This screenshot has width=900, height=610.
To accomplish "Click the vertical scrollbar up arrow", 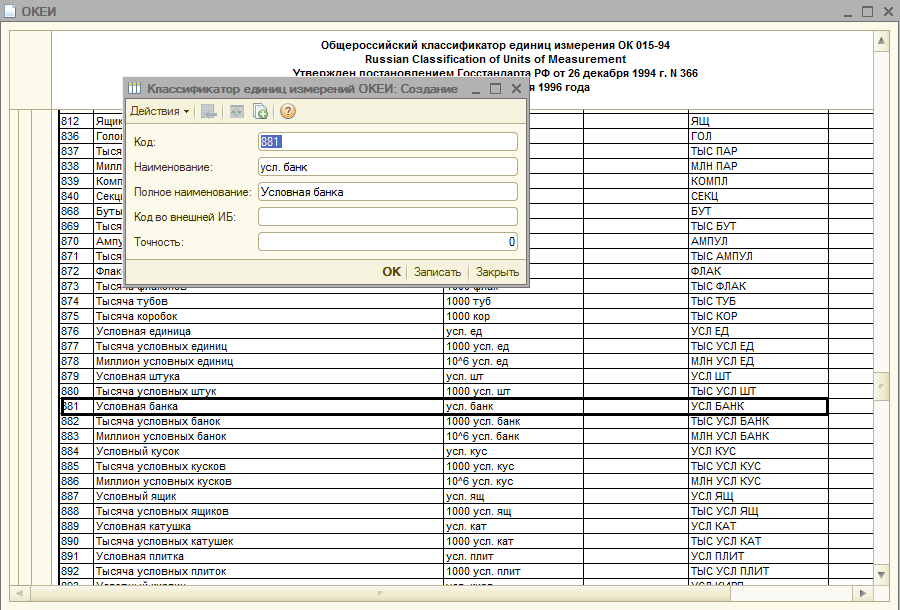I will pyautogui.click(x=883, y=42).
